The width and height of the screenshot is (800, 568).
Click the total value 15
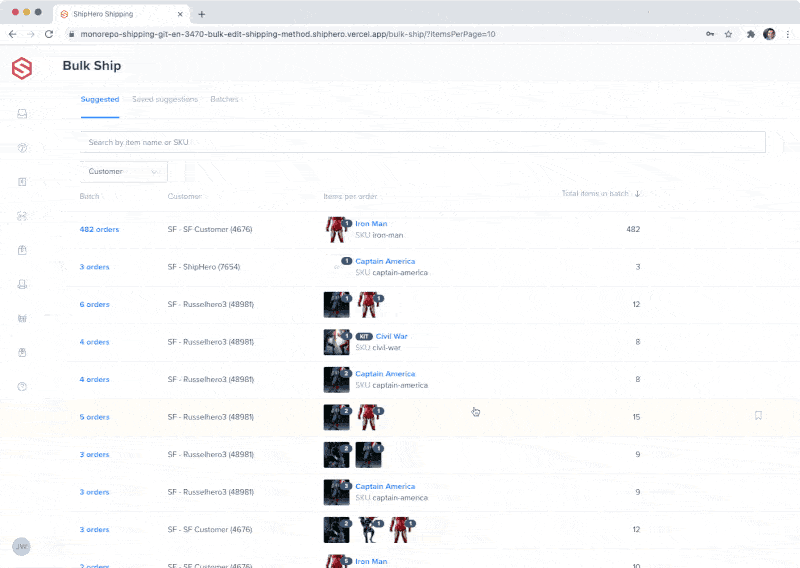tap(636, 417)
